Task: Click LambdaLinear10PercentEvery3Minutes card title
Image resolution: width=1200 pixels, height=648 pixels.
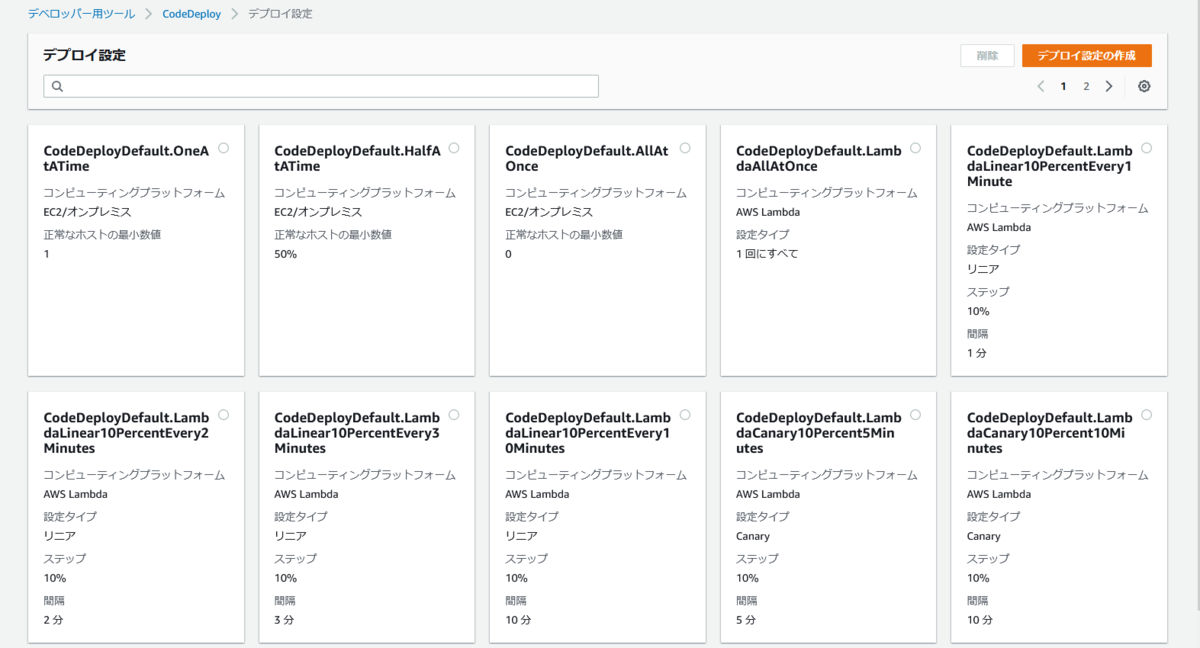Action: click(358, 432)
